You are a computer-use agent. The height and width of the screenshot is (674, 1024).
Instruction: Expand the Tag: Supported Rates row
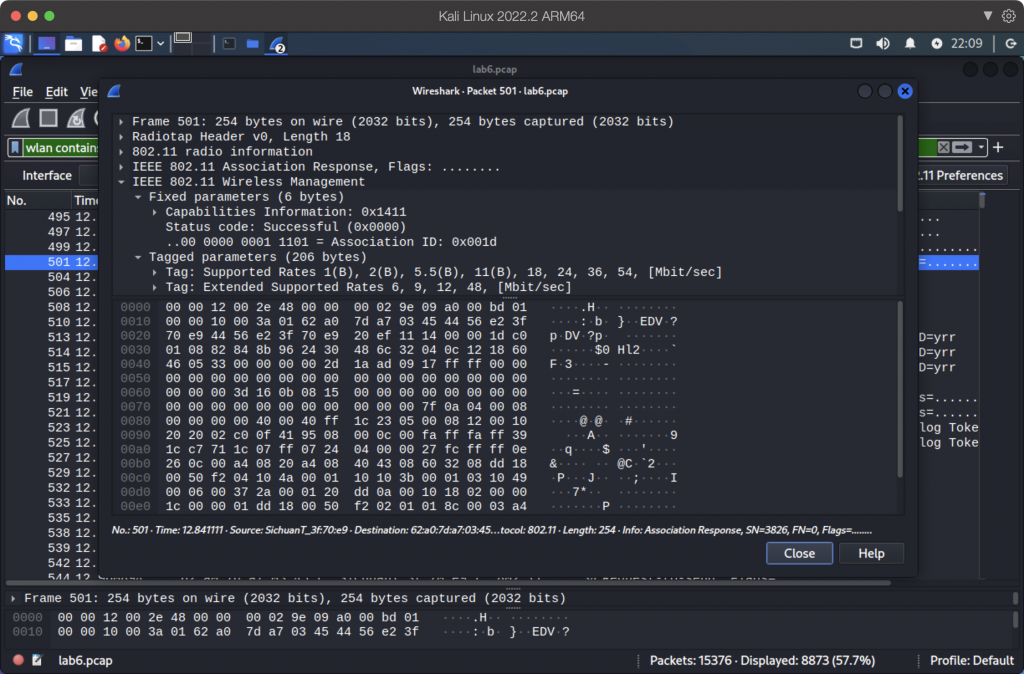click(155, 272)
